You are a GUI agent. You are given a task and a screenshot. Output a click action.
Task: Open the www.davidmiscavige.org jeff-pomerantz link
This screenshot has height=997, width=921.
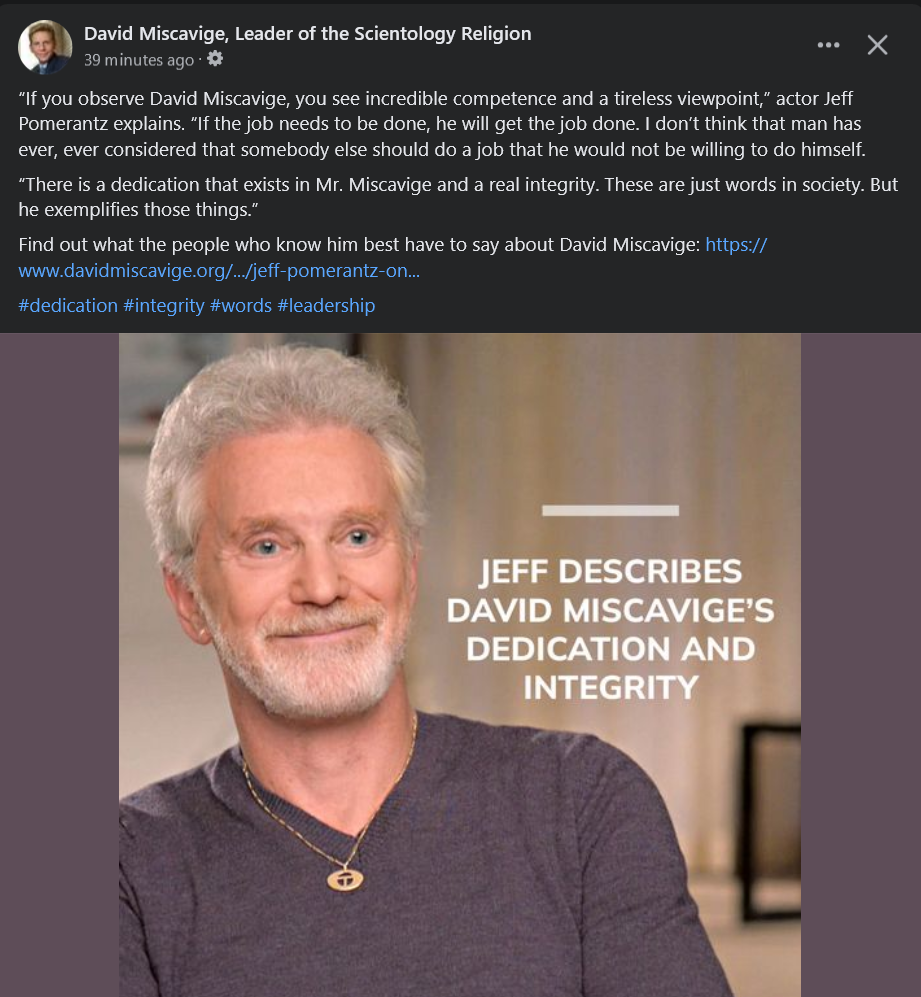(x=219, y=271)
